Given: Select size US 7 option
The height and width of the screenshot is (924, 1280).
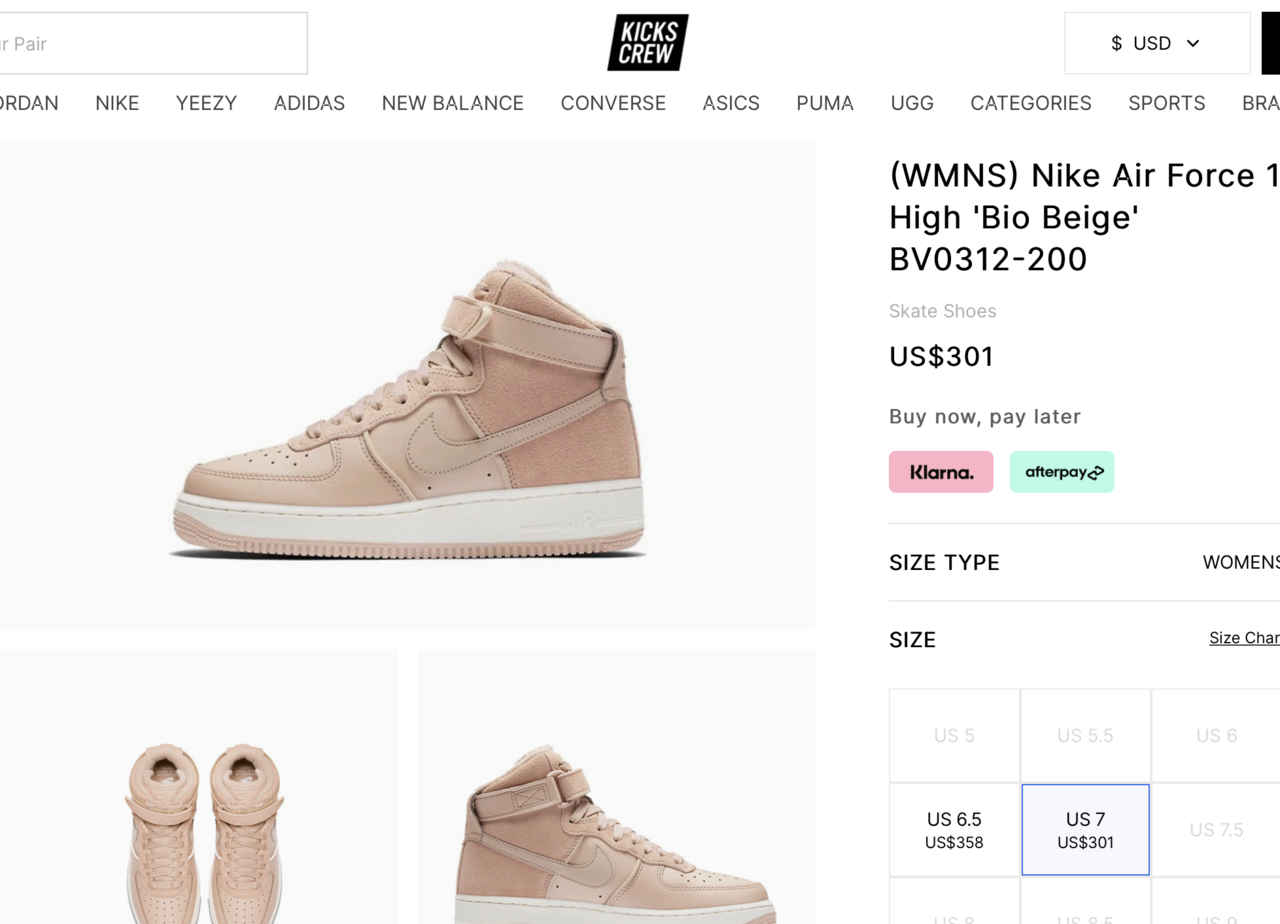Looking at the screenshot, I should click(x=1085, y=830).
